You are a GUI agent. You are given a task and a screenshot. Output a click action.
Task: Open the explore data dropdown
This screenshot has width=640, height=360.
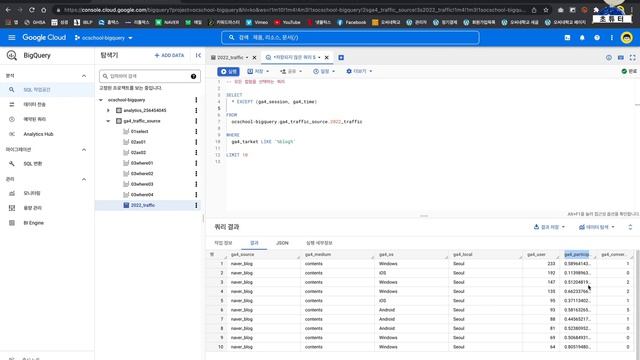tap(597, 227)
